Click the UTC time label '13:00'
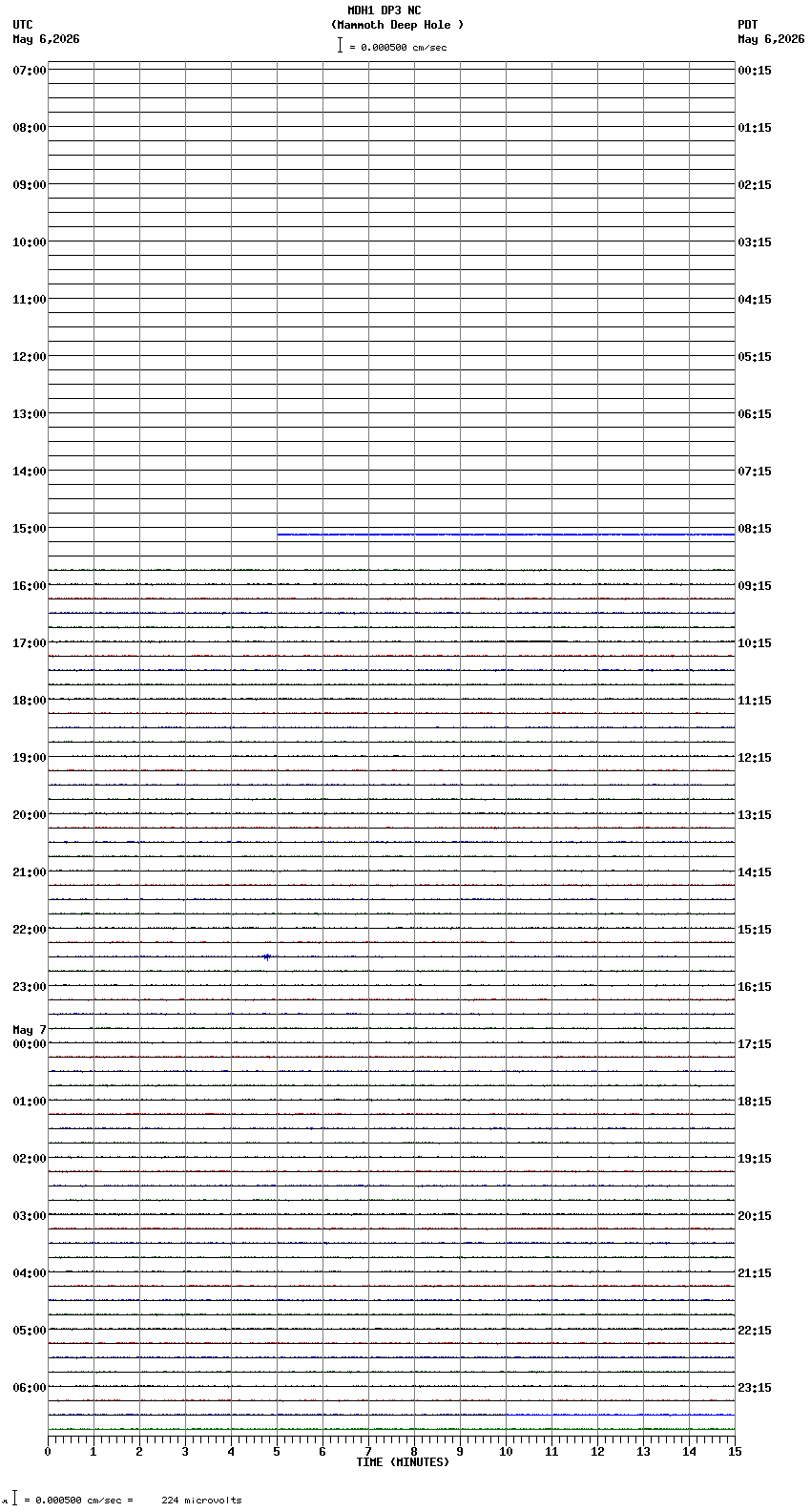 [29, 414]
